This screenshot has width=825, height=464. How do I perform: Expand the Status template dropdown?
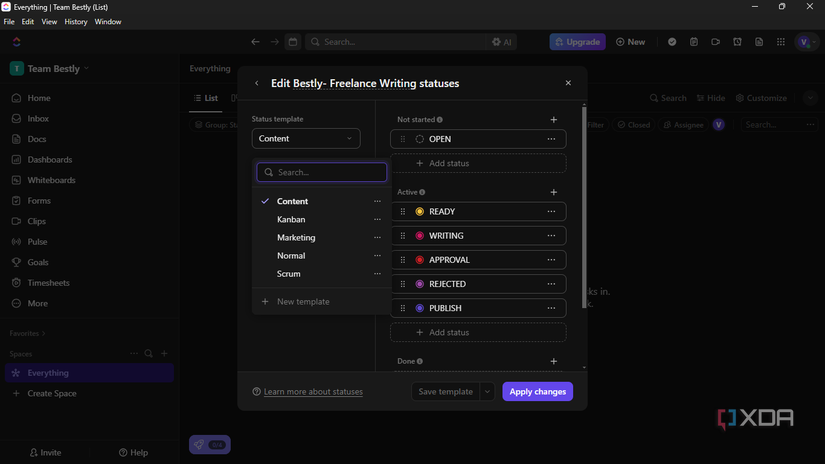(x=306, y=139)
